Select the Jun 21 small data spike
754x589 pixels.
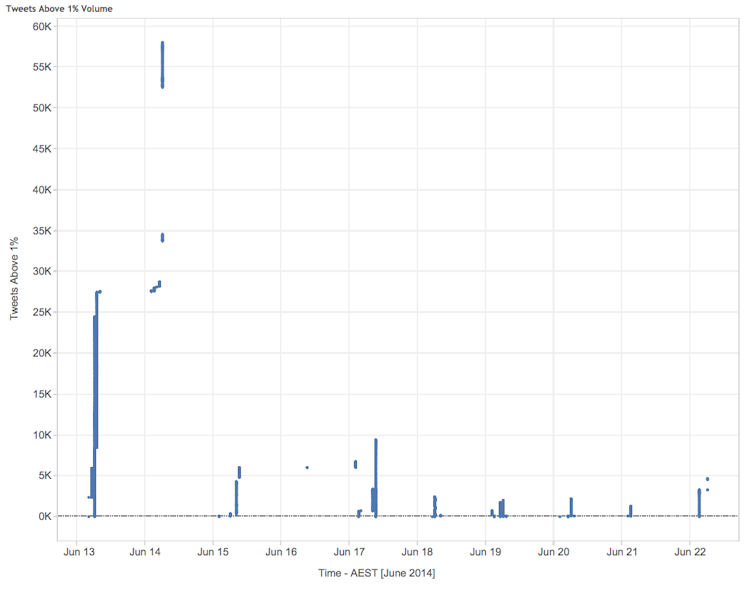(x=630, y=511)
